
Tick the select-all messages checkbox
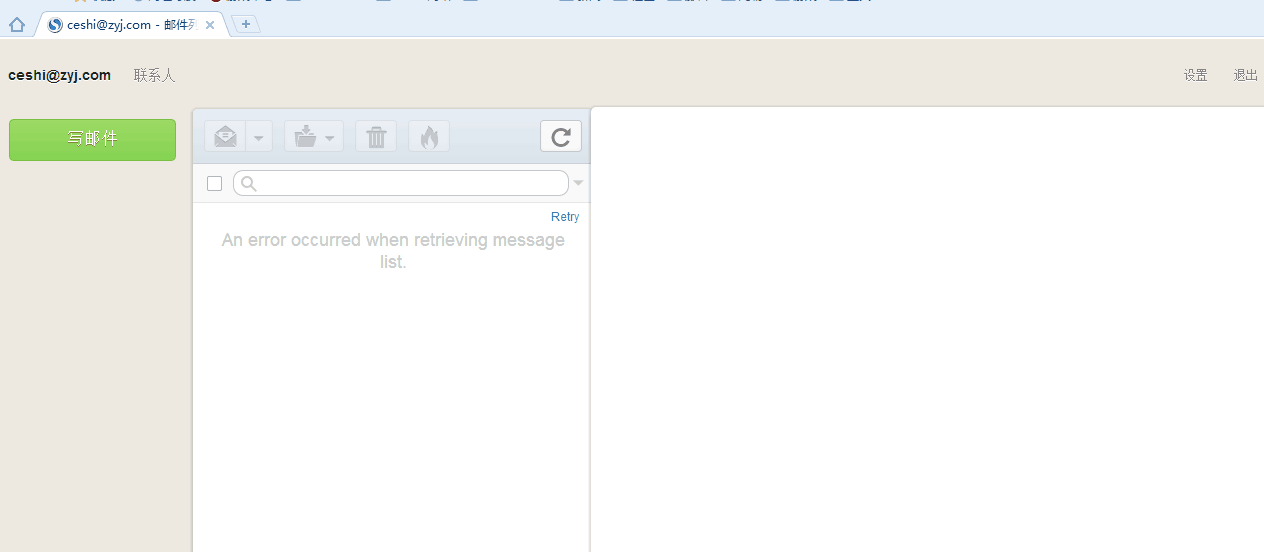pos(214,183)
